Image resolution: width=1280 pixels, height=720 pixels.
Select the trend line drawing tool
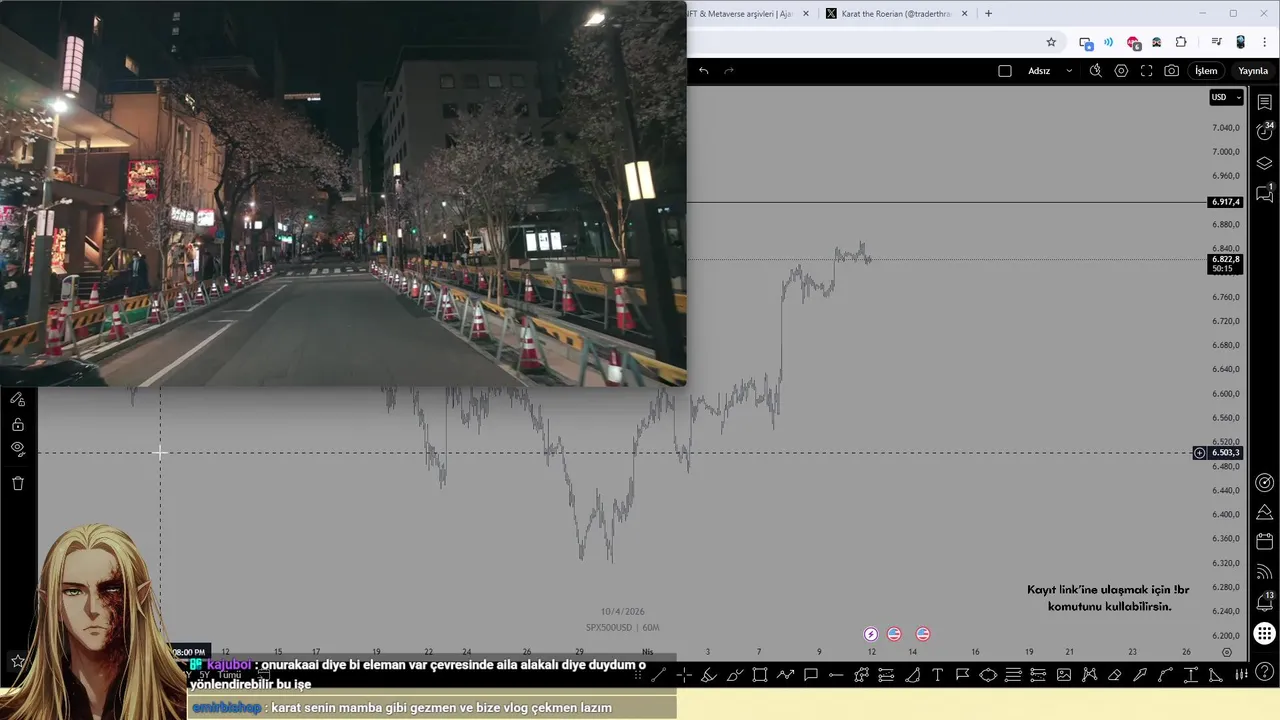tap(658, 675)
